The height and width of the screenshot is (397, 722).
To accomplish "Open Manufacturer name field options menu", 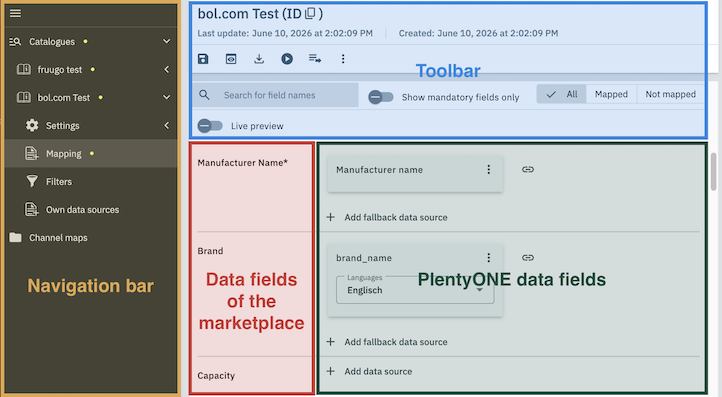I will tap(489, 169).
